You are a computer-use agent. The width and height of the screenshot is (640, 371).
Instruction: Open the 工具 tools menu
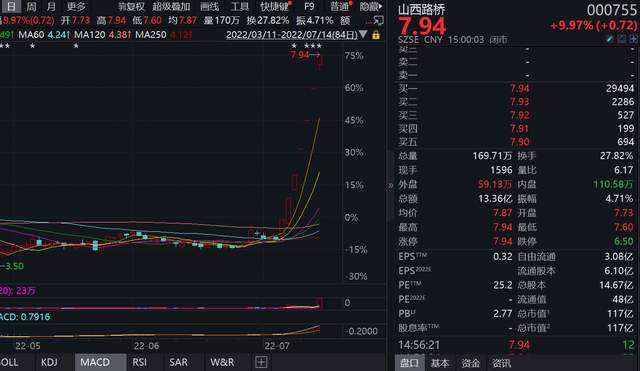240,7
